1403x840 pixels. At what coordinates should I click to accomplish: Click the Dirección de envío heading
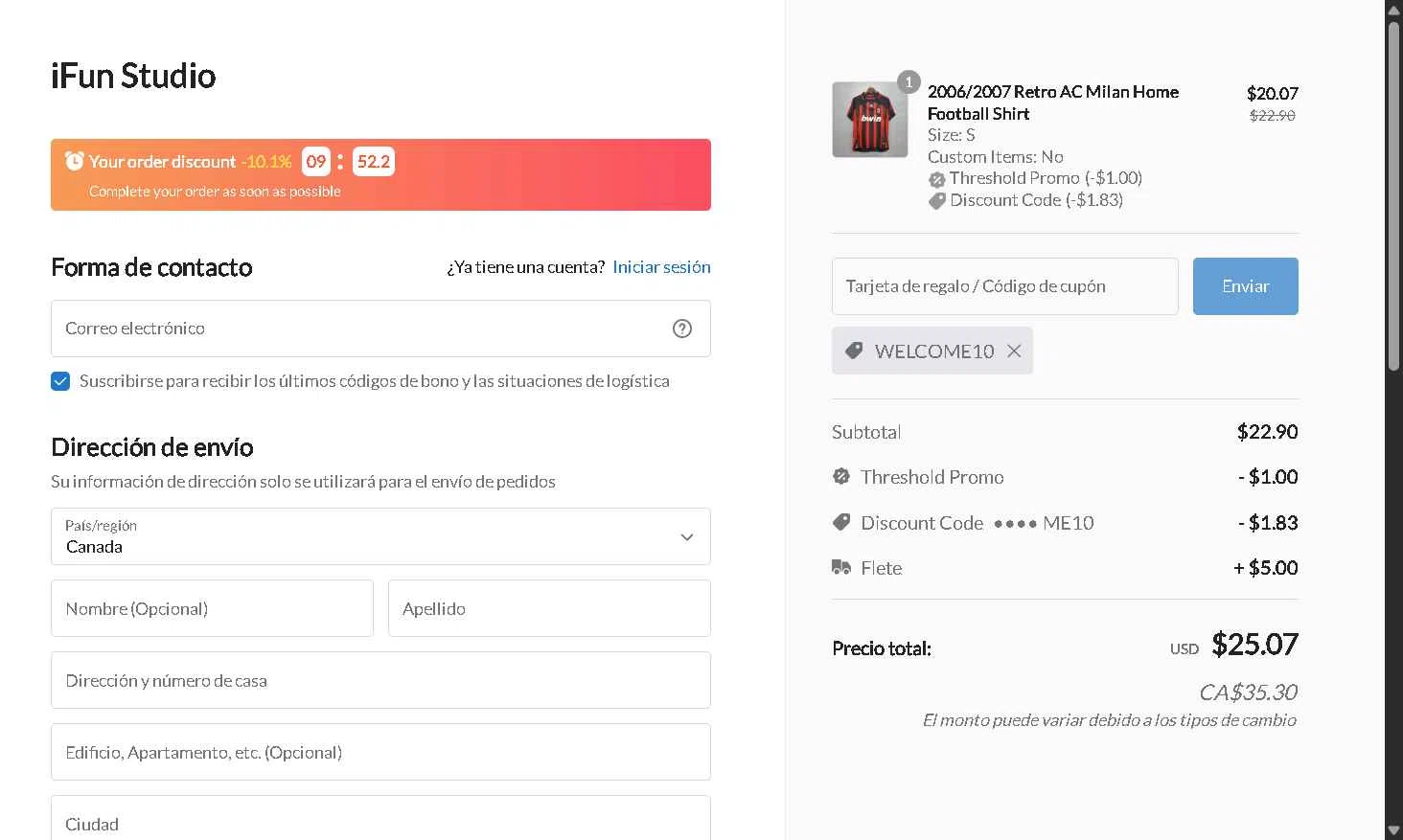[x=152, y=447]
